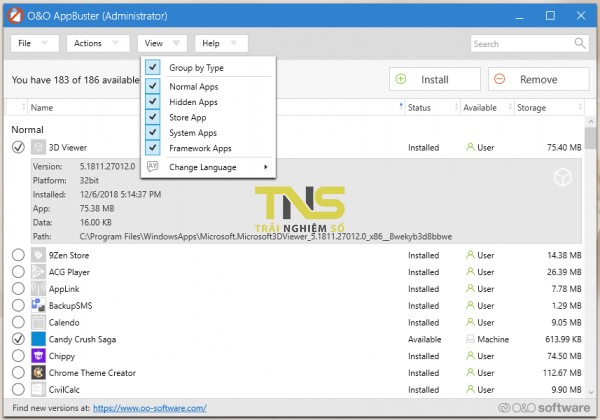Click the Change Language icon
The width and height of the screenshot is (600, 420).
pyautogui.click(x=152, y=167)
